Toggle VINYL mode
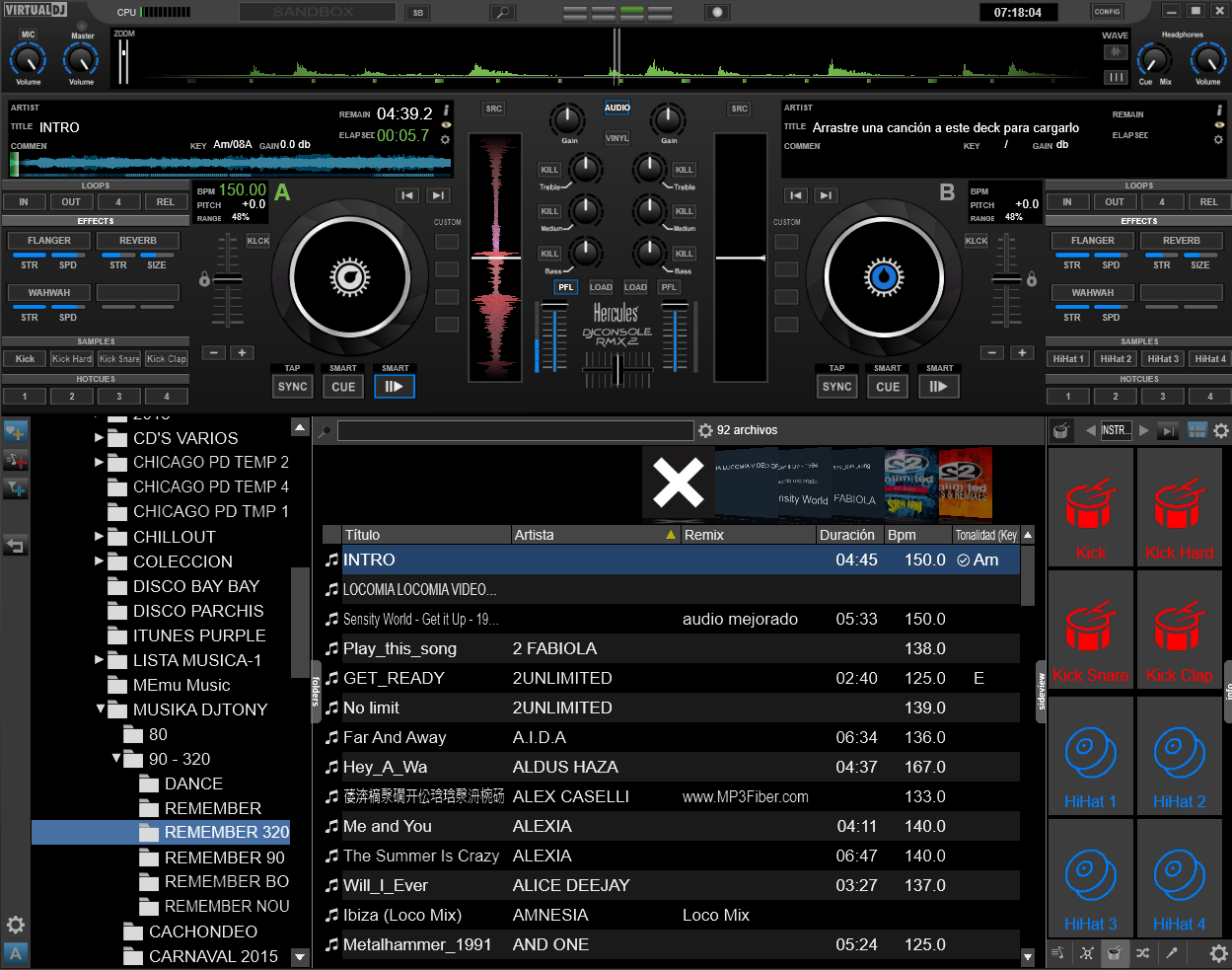This screenshot has height=970, width=1232. (x=617, y=138)
